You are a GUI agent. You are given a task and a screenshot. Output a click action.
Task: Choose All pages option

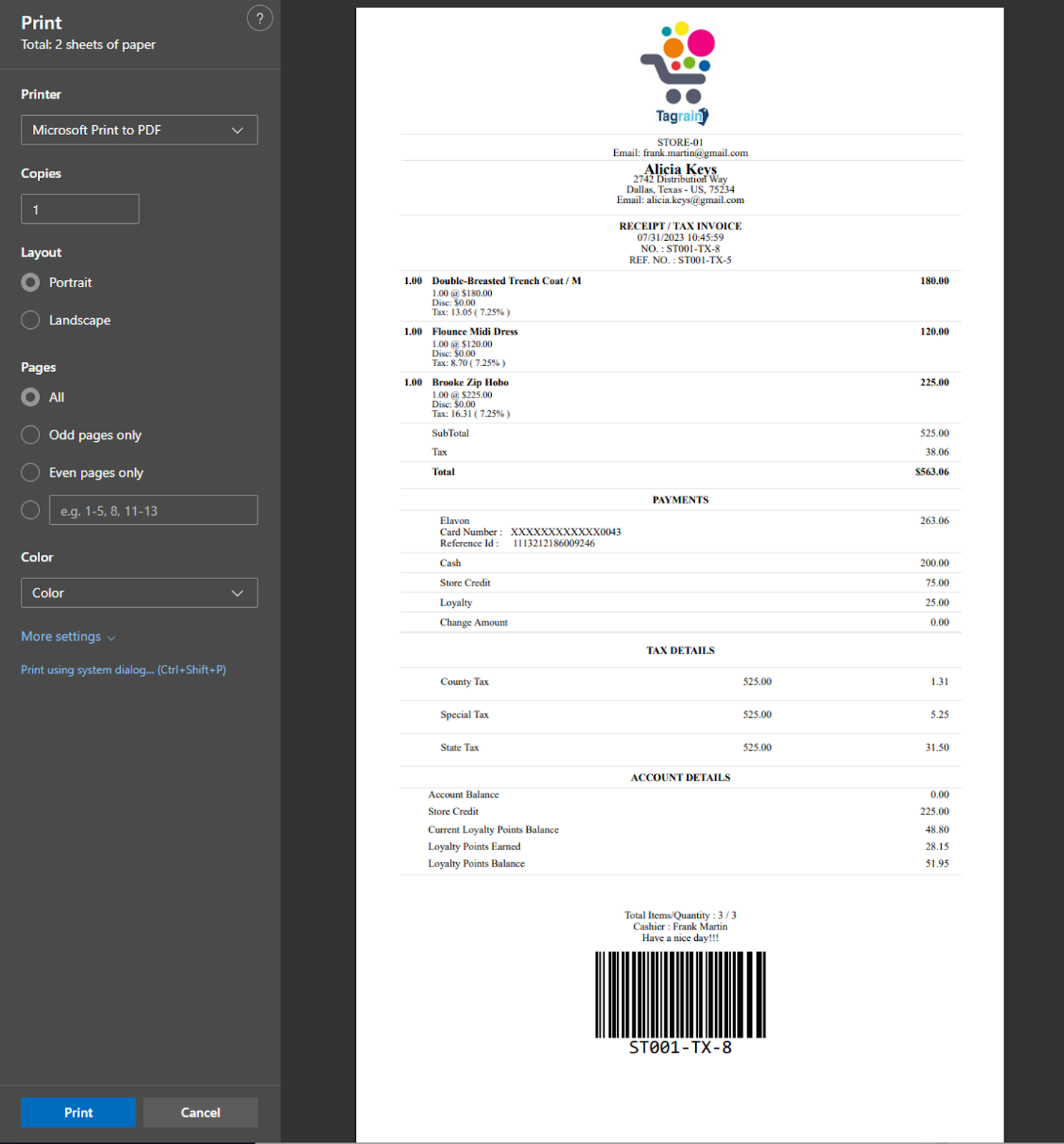[31, 397]
